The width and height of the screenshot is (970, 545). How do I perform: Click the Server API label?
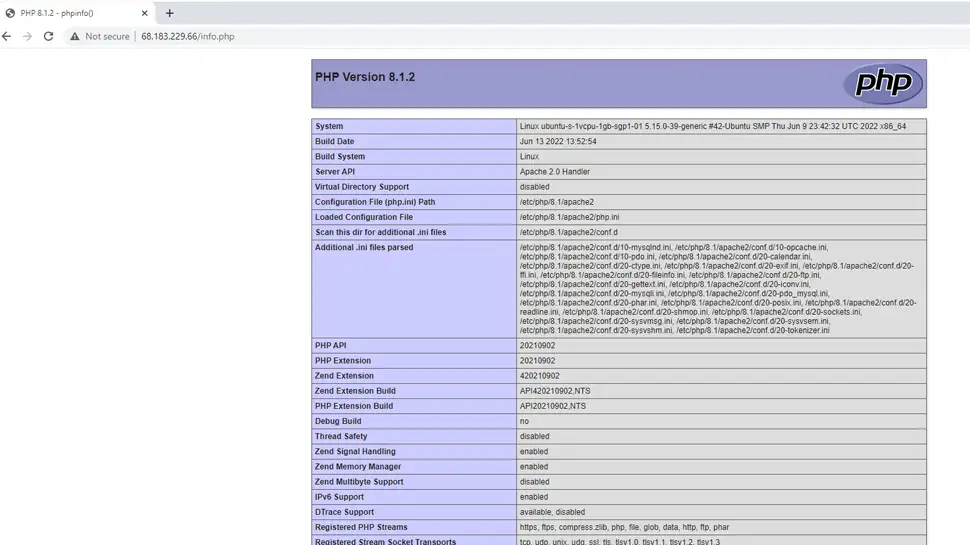(x=335, y=171)
